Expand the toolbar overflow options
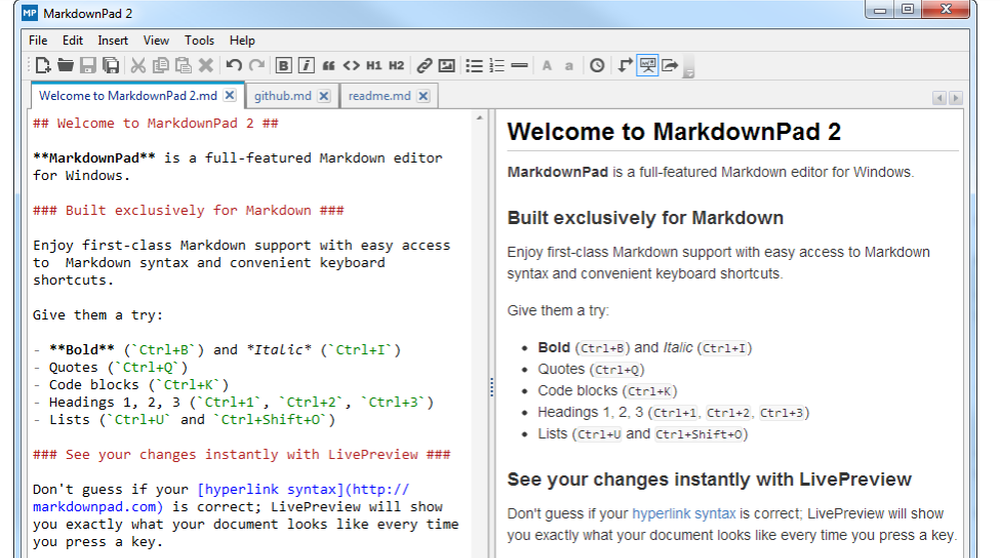This screenshot has height=558, width=1000. [688, 67]
